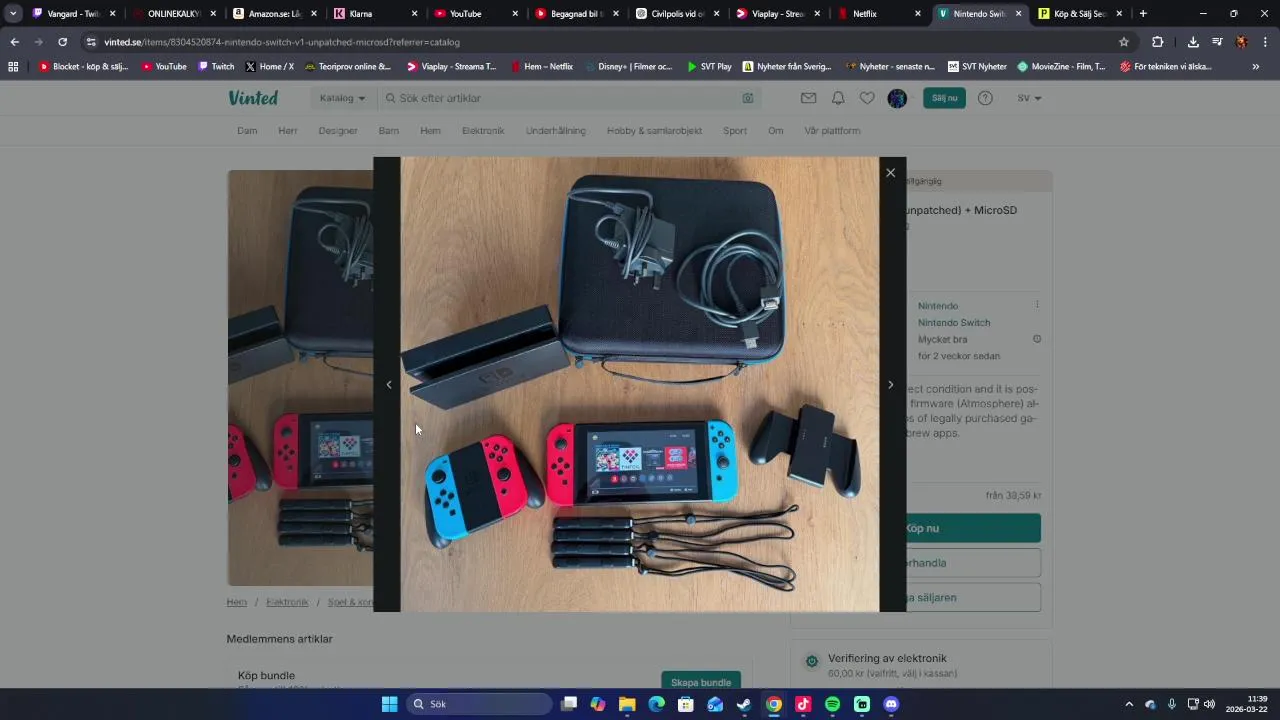1280x720 pixels.
Task: Open the Blocket bookmark
Action: pos(83,67)
